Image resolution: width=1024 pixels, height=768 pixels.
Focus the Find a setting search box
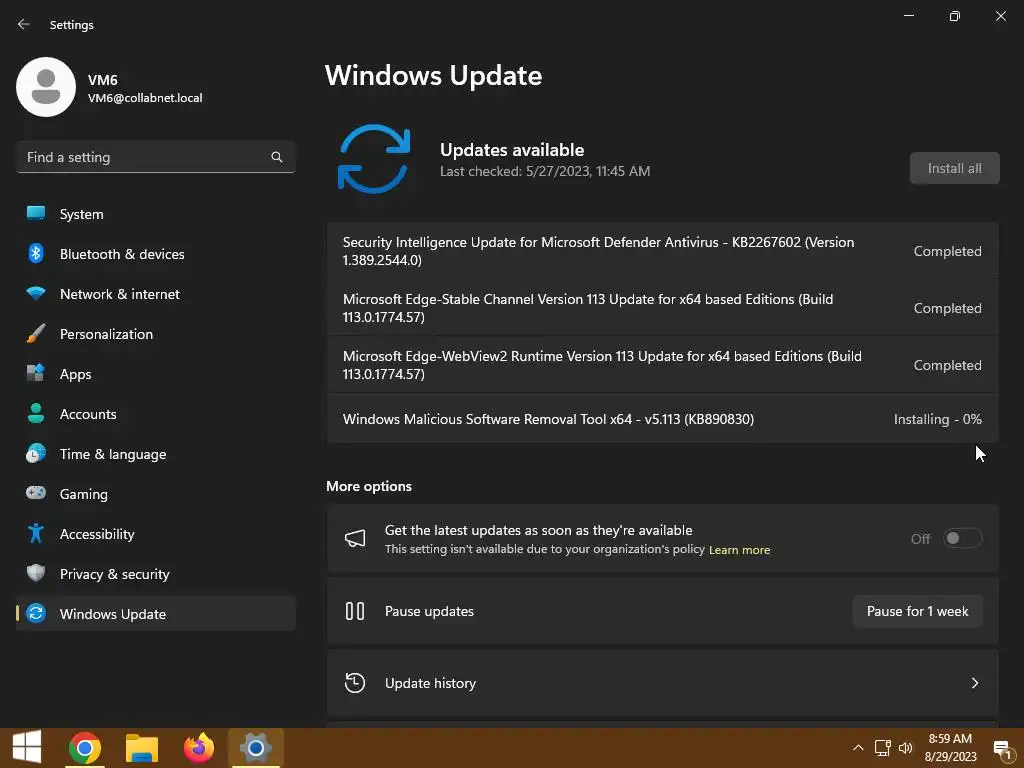pyautogui.click(x=155, y=157)
